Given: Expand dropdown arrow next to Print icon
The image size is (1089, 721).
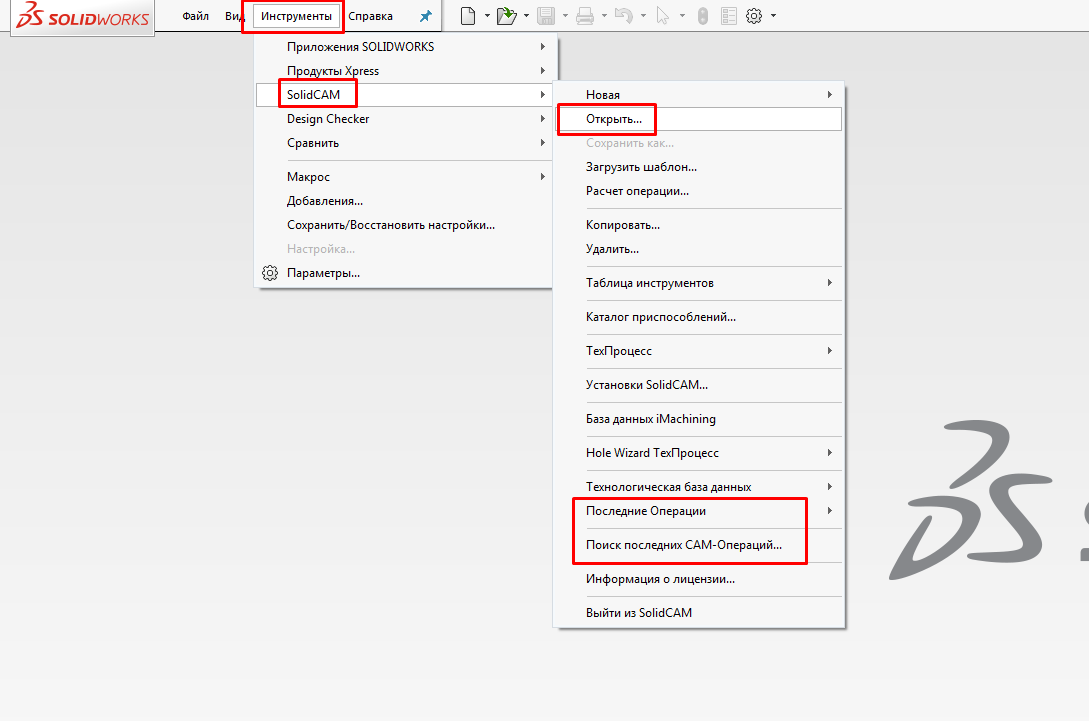Looking at the screenshot, I should pyautogui.click(x=604, y=15).
